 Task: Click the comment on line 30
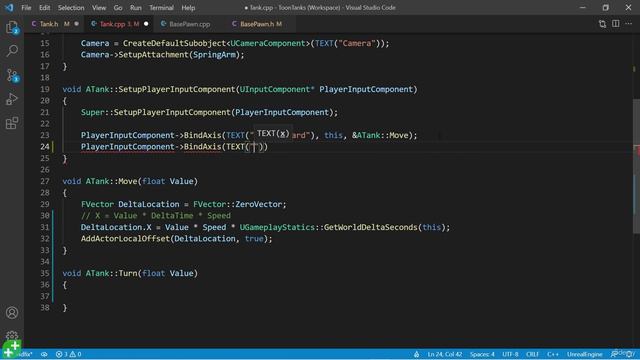[156, 216]
